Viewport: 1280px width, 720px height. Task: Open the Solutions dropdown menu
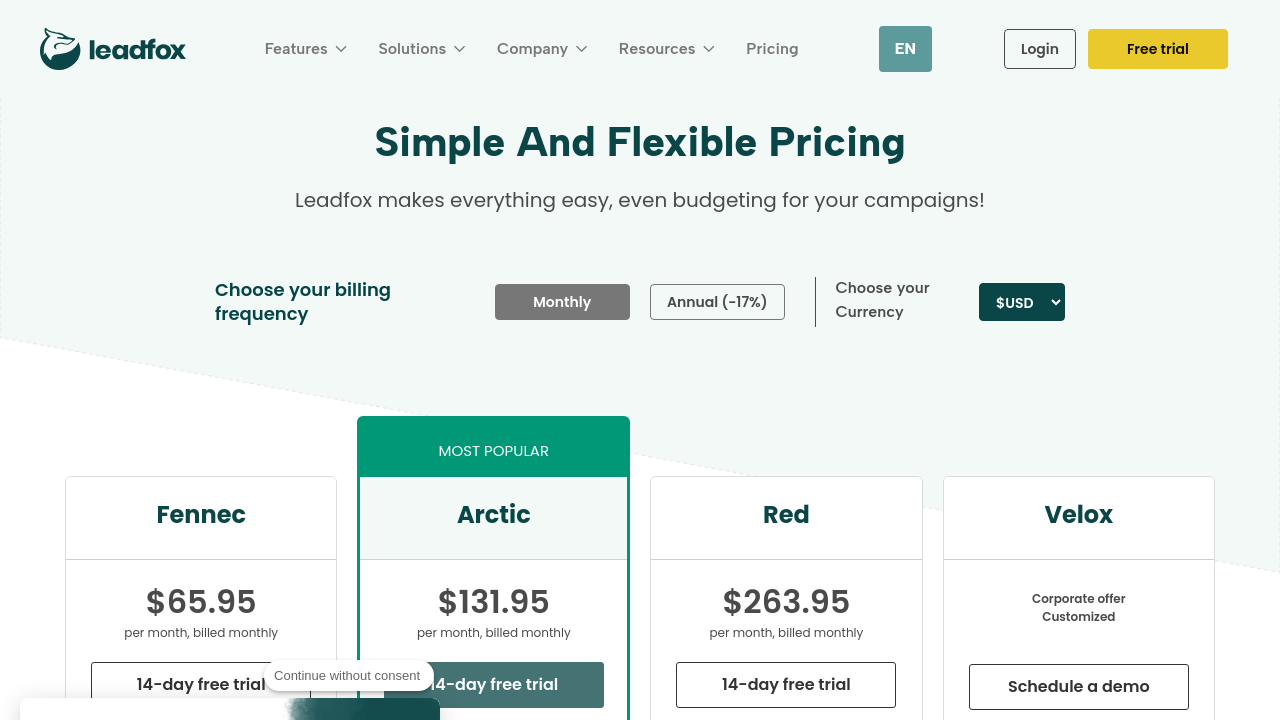(x=421, y=49)
